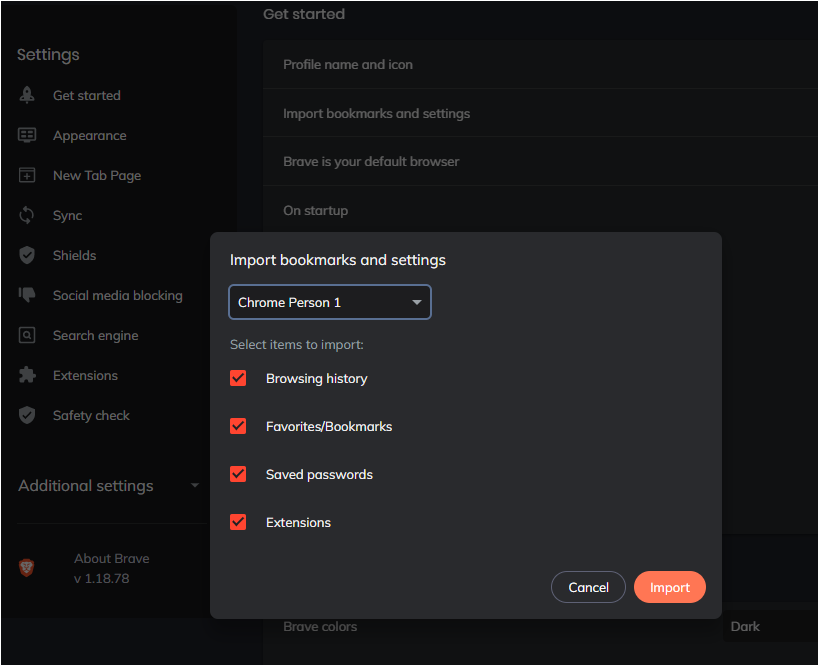Open Appearance settings section
This screenshot has width=819, height=666.
[x=90, y=135]
